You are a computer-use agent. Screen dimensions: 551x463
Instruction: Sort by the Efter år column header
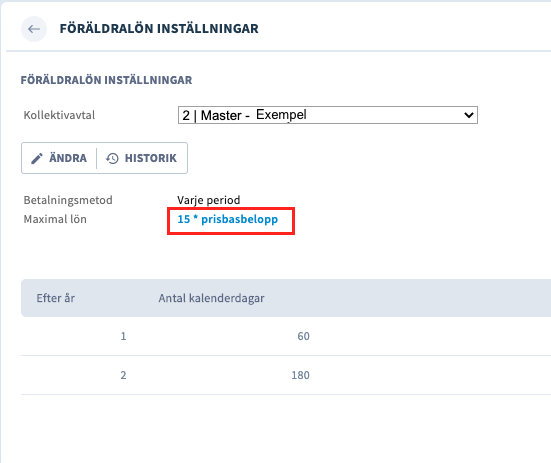coord(56,298)
